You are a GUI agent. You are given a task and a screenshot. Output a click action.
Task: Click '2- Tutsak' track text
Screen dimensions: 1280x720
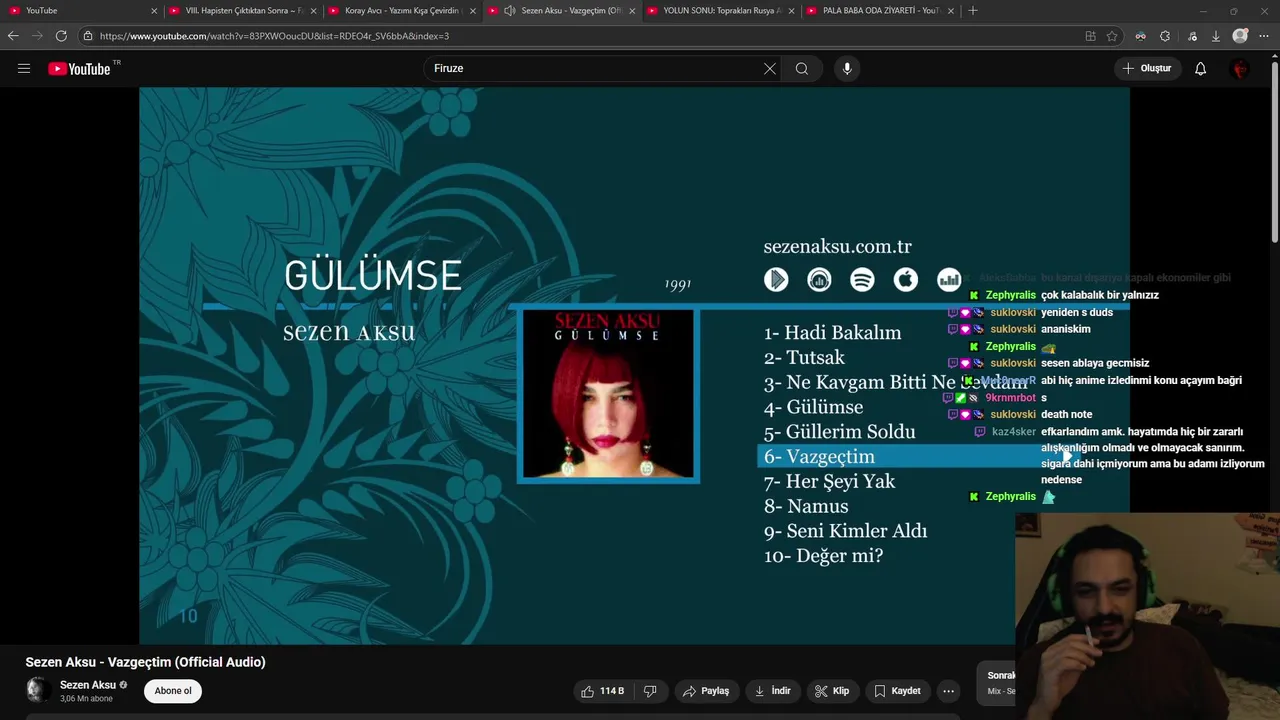point(804,358)
